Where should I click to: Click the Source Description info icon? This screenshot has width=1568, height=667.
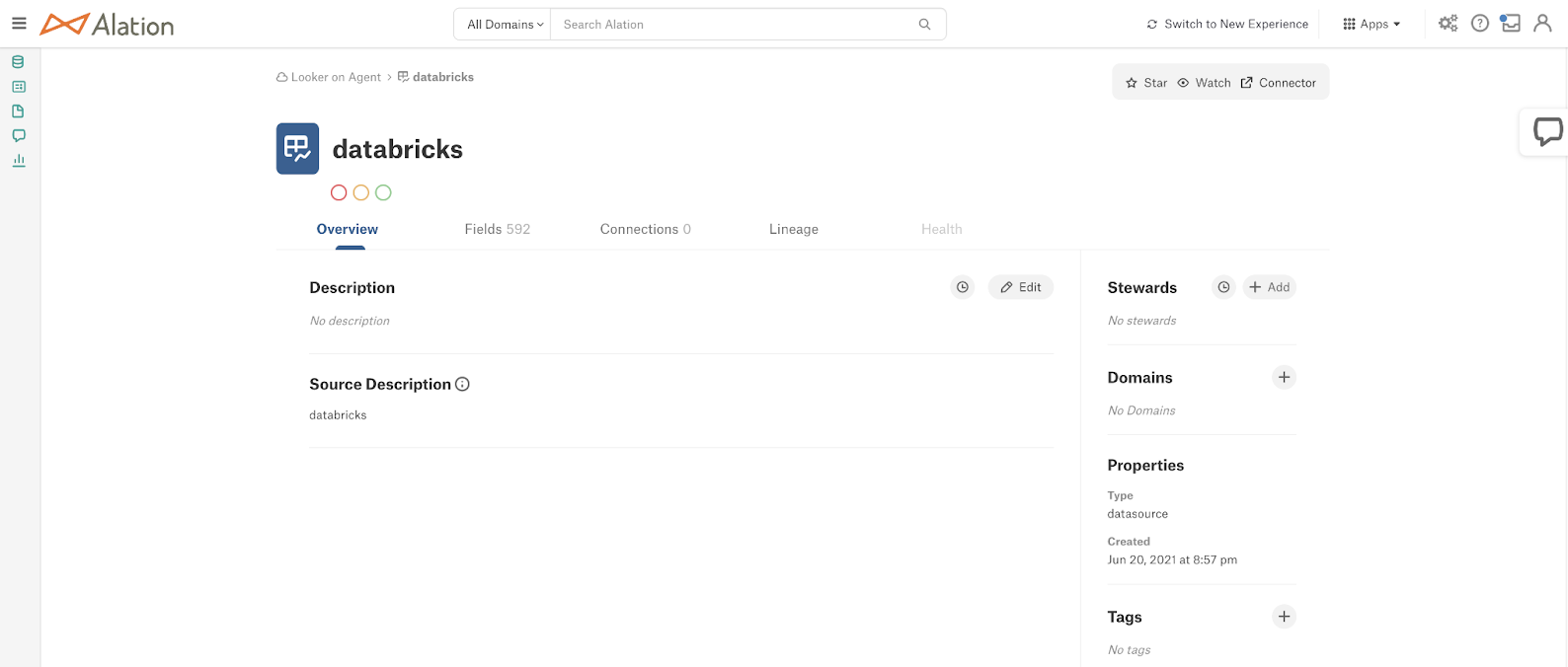[x=462, y=385]
